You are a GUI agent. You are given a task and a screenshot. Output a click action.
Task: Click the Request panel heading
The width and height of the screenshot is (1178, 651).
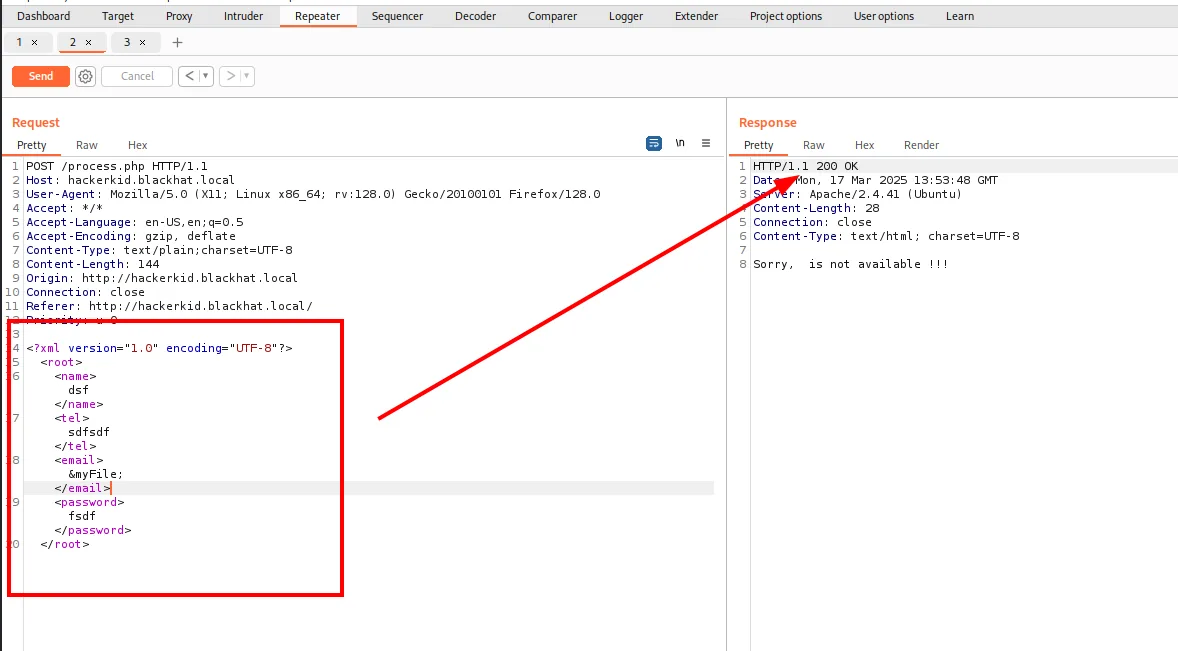35,122
